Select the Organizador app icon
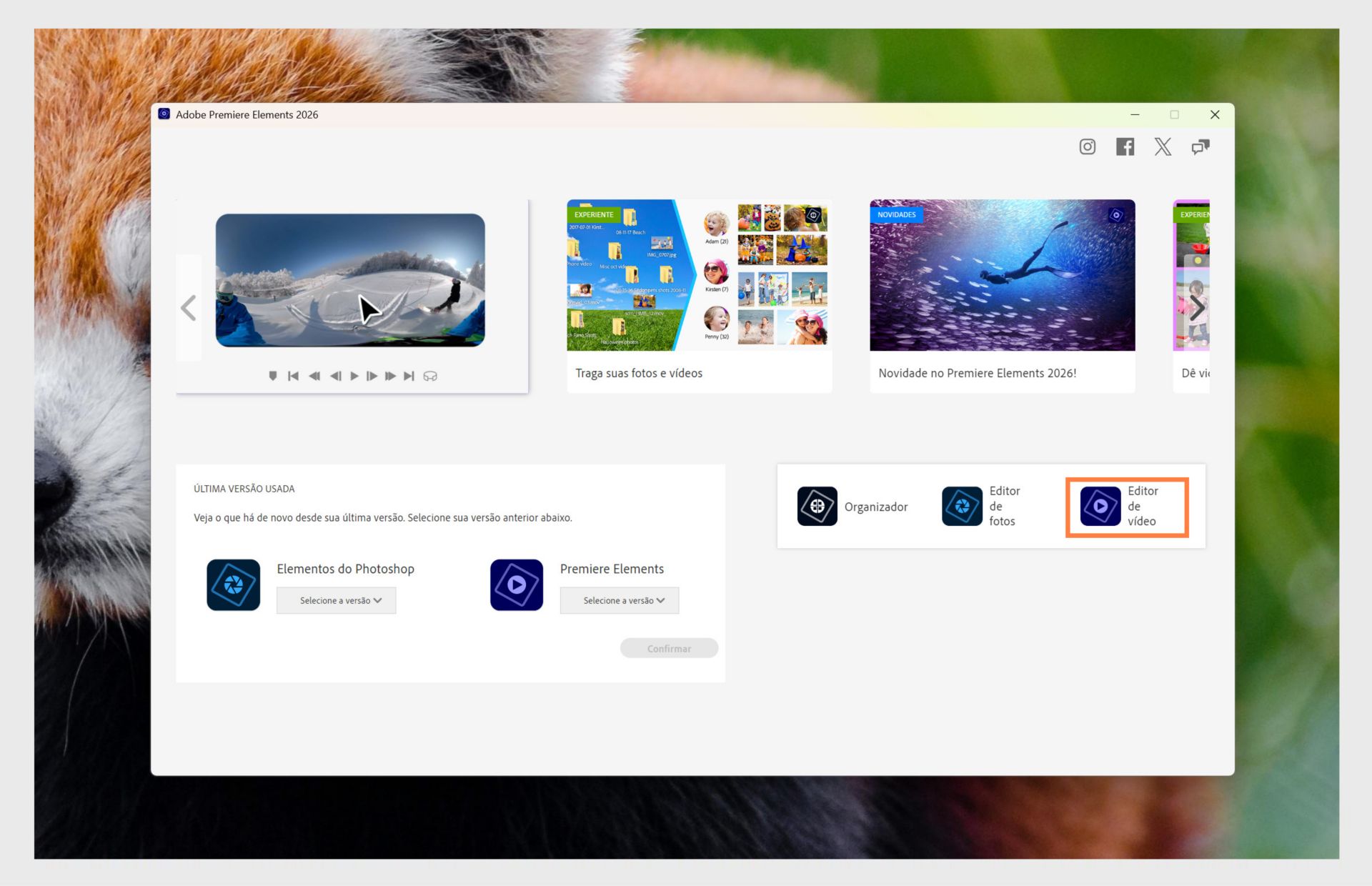Image resolution: width=1372 pixels, height=886 pixels. point(817,505)
